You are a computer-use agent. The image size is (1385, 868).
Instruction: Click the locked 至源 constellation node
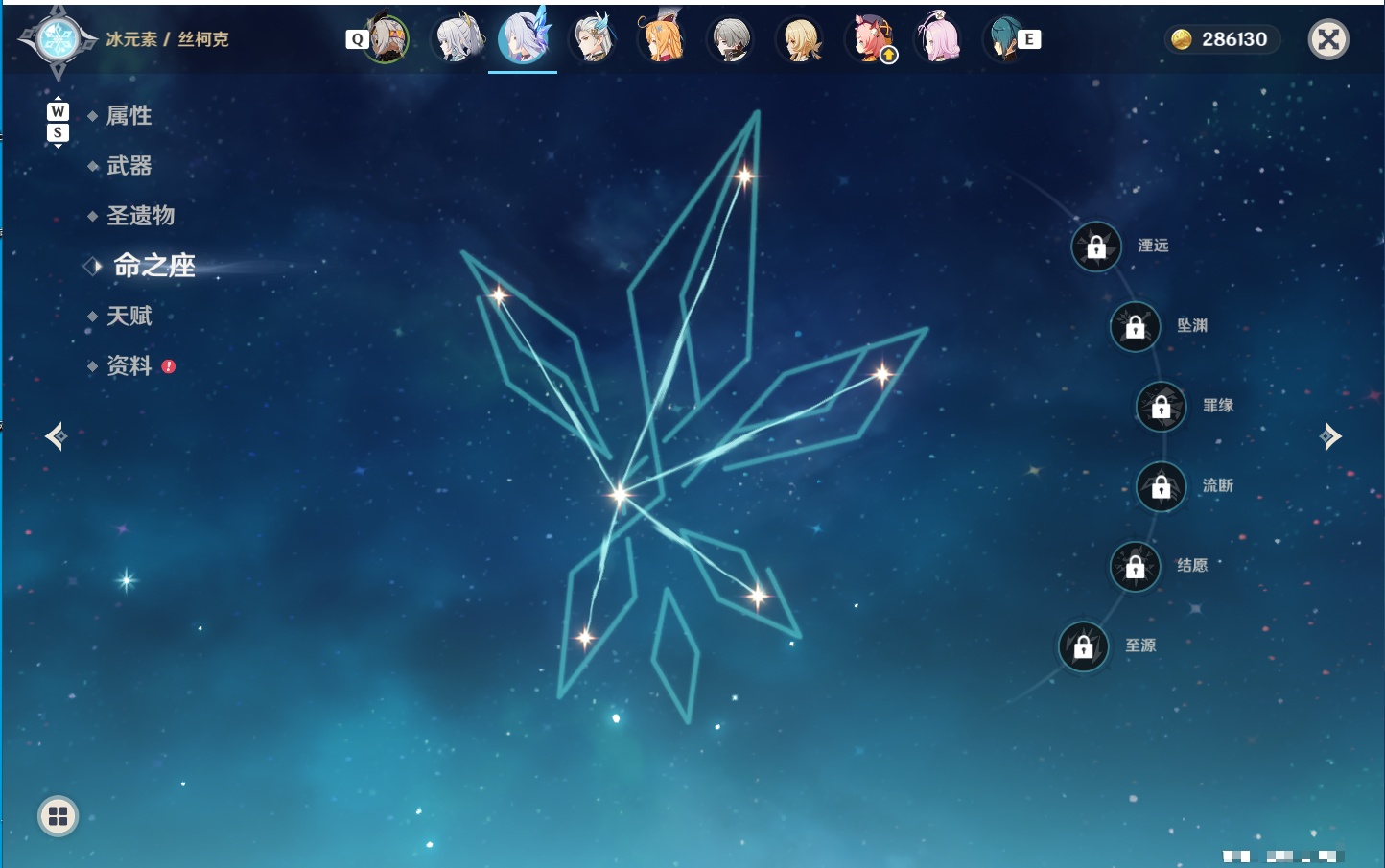[x=1083, y=647]
